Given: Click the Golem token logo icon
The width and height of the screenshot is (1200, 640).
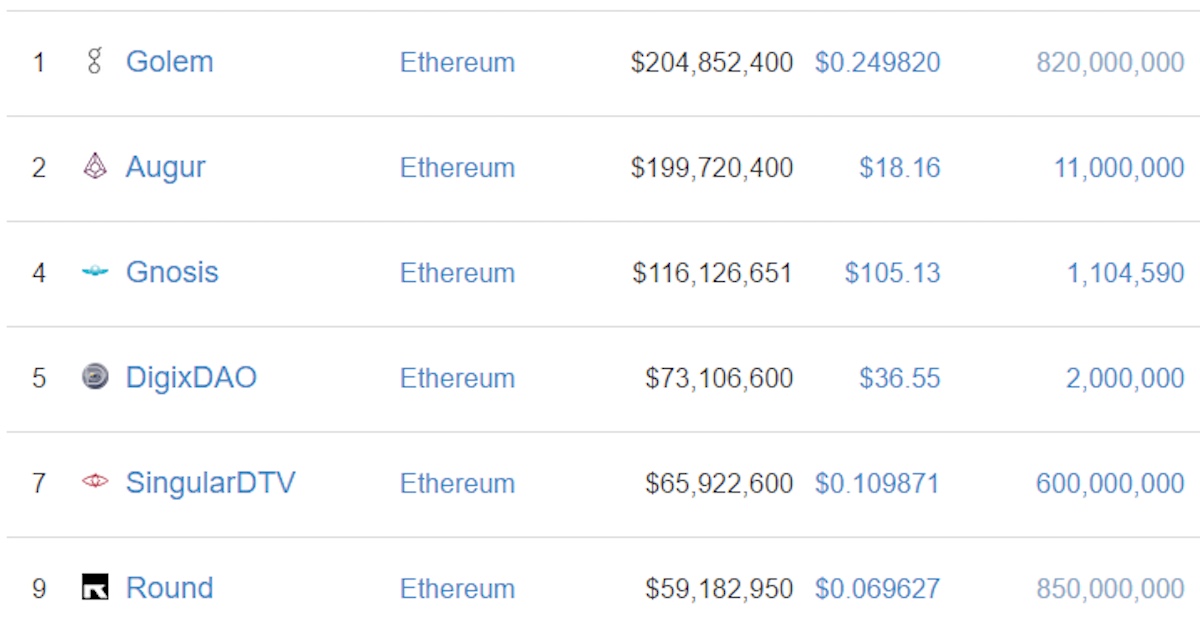Looking at the screenshot, I should tap(95, 62).
